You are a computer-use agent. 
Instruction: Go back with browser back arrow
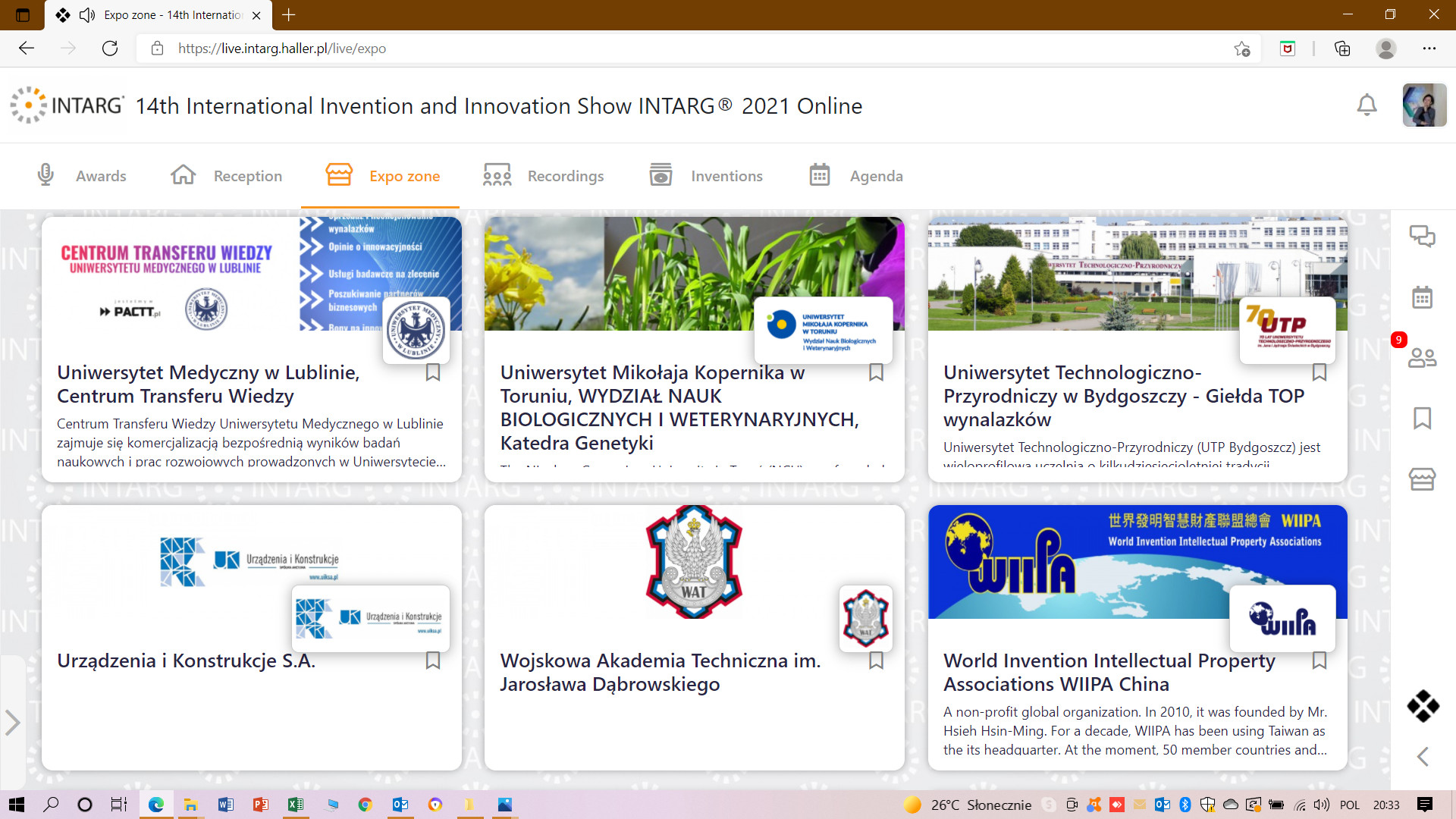27,49
